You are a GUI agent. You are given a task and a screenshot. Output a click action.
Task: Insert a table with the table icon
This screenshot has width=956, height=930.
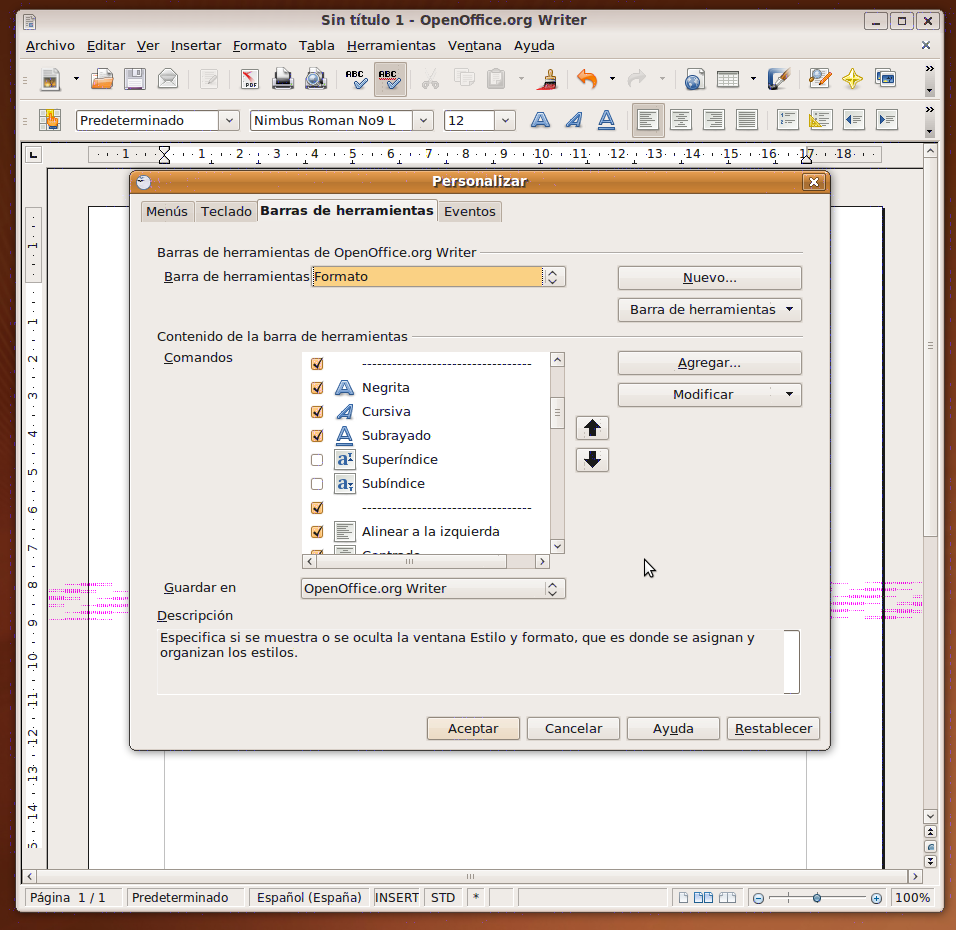728,79
